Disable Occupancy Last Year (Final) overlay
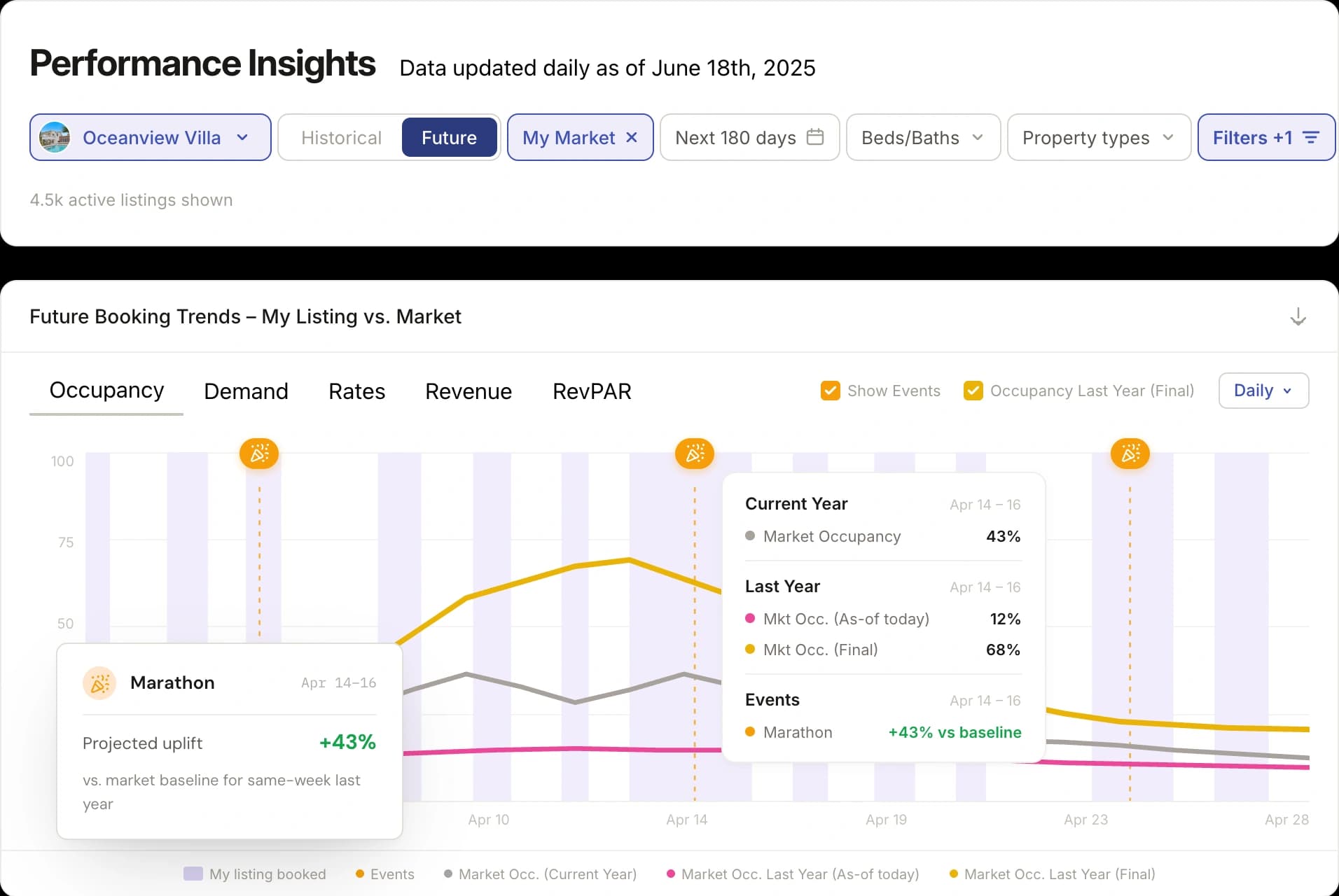The height and width of the screenshot is (896, 1339). (x=973, y=391)
